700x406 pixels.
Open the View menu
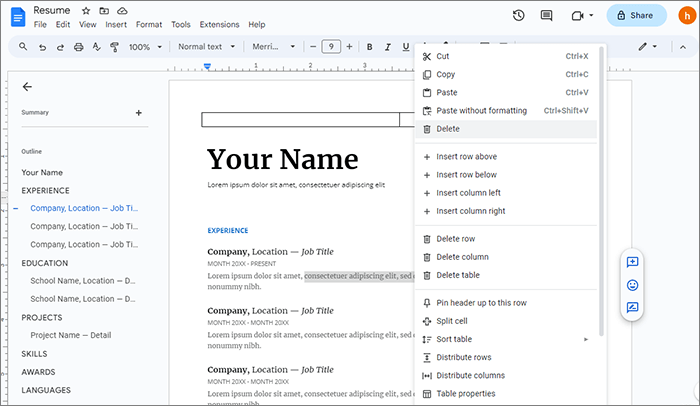tap(88, 25)
